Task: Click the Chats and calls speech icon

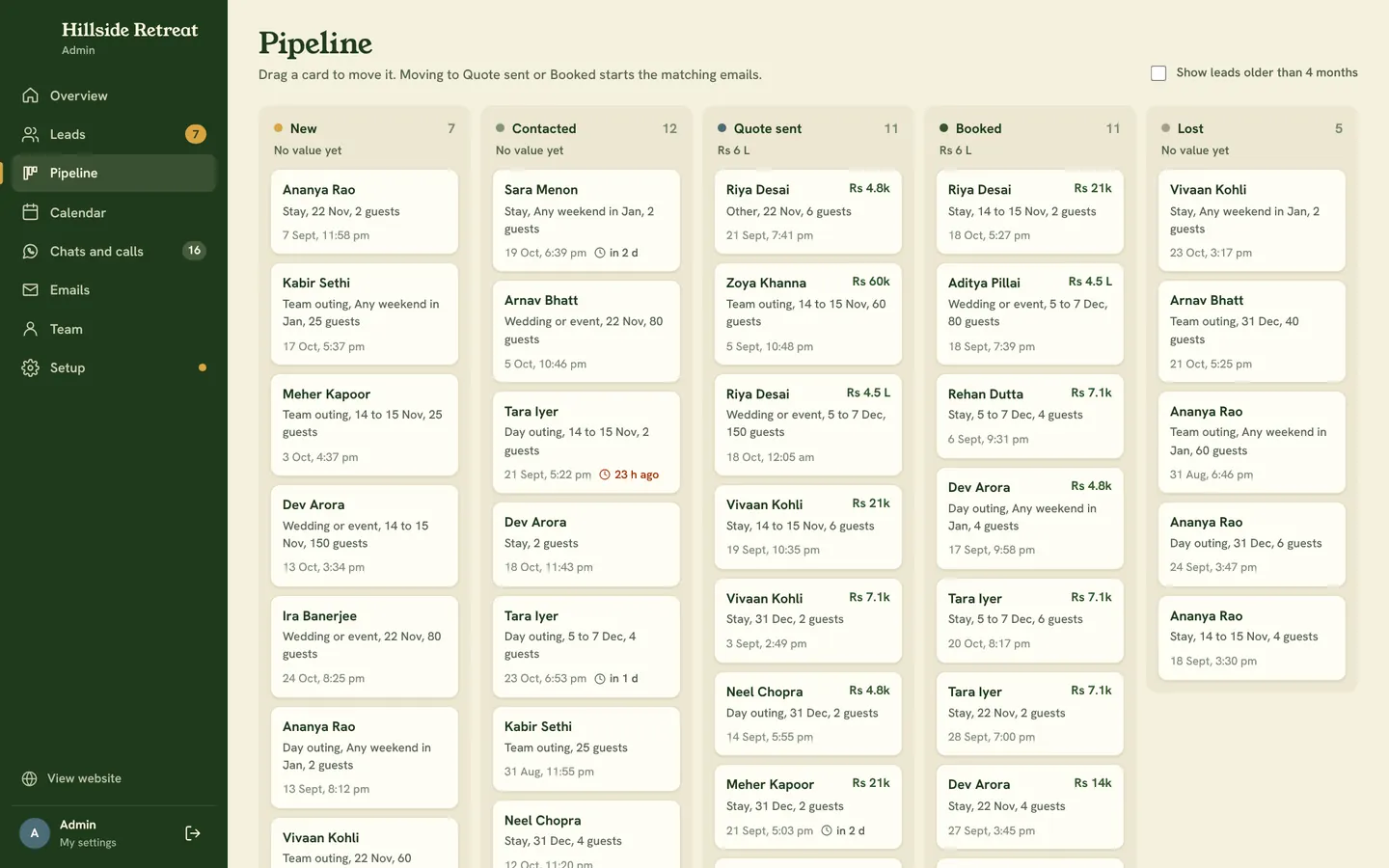Action: [31, 251]
